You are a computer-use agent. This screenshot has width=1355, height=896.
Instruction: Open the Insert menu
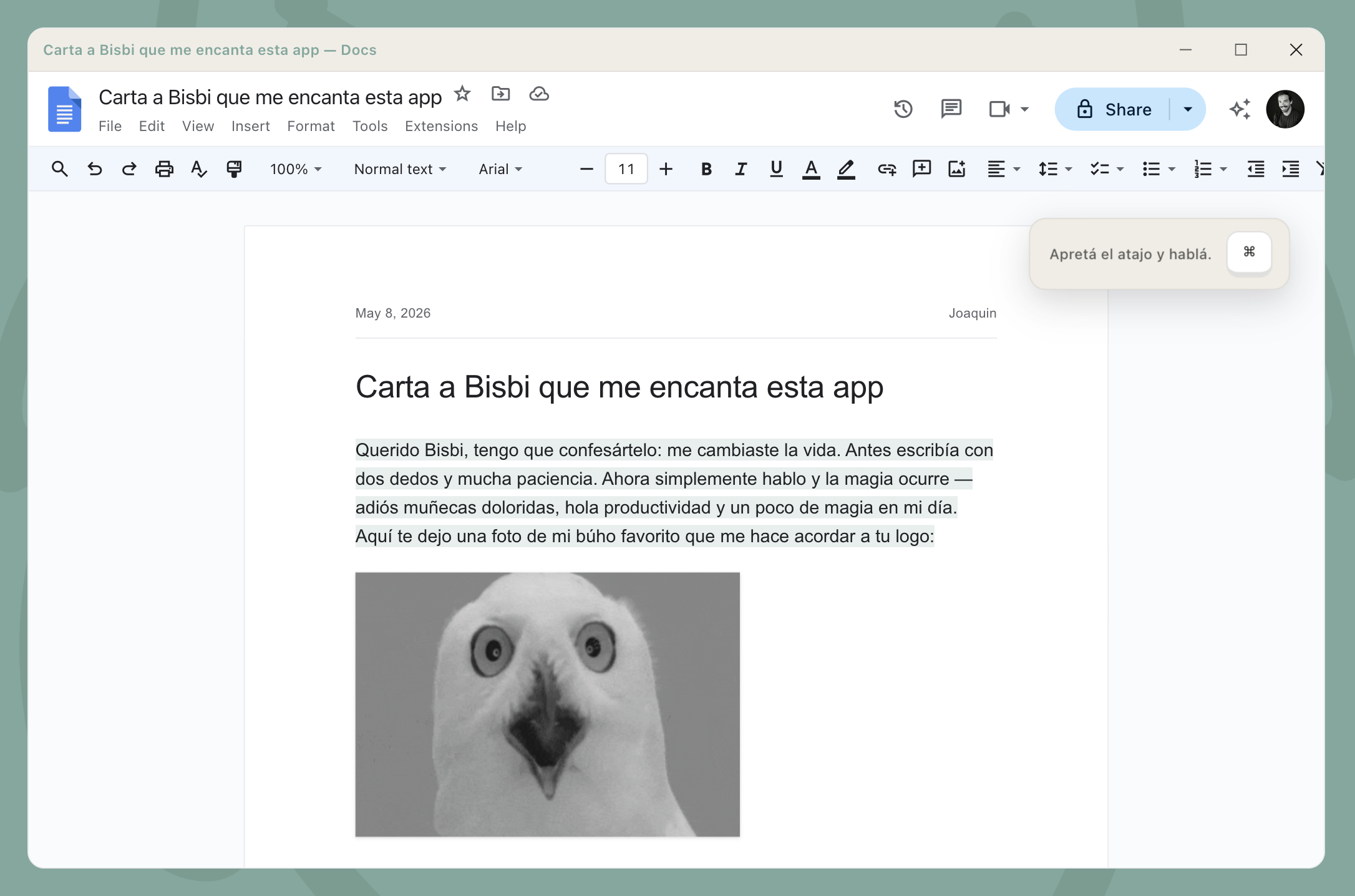[x=250, y=126]
